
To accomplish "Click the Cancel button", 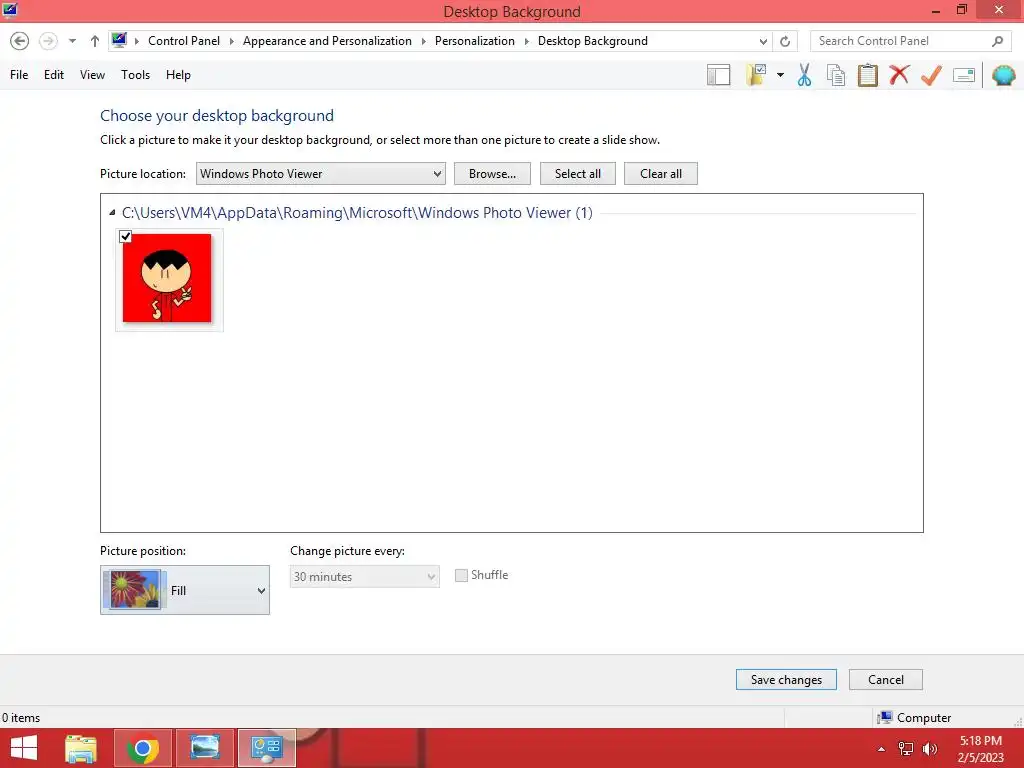I will click(886, 680).
